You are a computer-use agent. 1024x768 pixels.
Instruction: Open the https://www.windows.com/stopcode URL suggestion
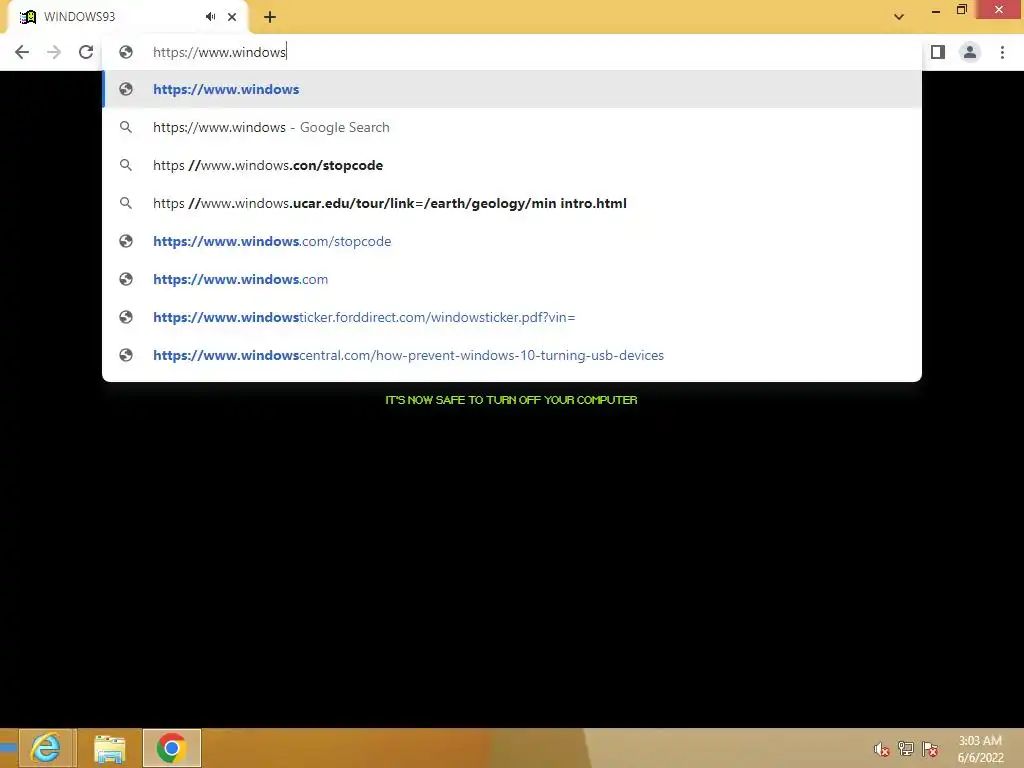coord(512,241)
